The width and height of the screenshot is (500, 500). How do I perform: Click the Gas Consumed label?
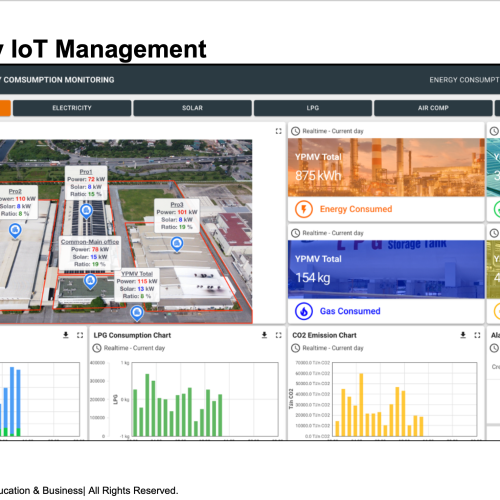[x=350, y=311]
